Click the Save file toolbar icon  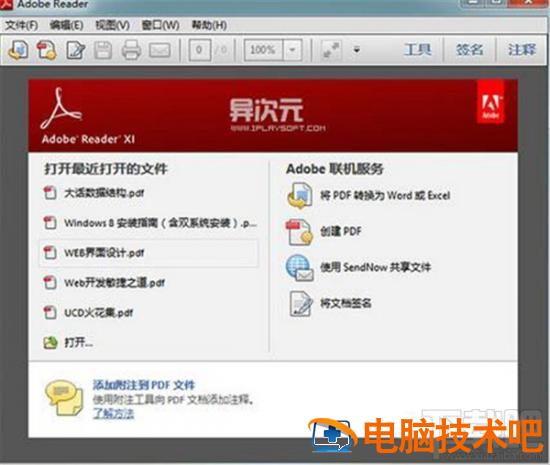coord(103,50)
